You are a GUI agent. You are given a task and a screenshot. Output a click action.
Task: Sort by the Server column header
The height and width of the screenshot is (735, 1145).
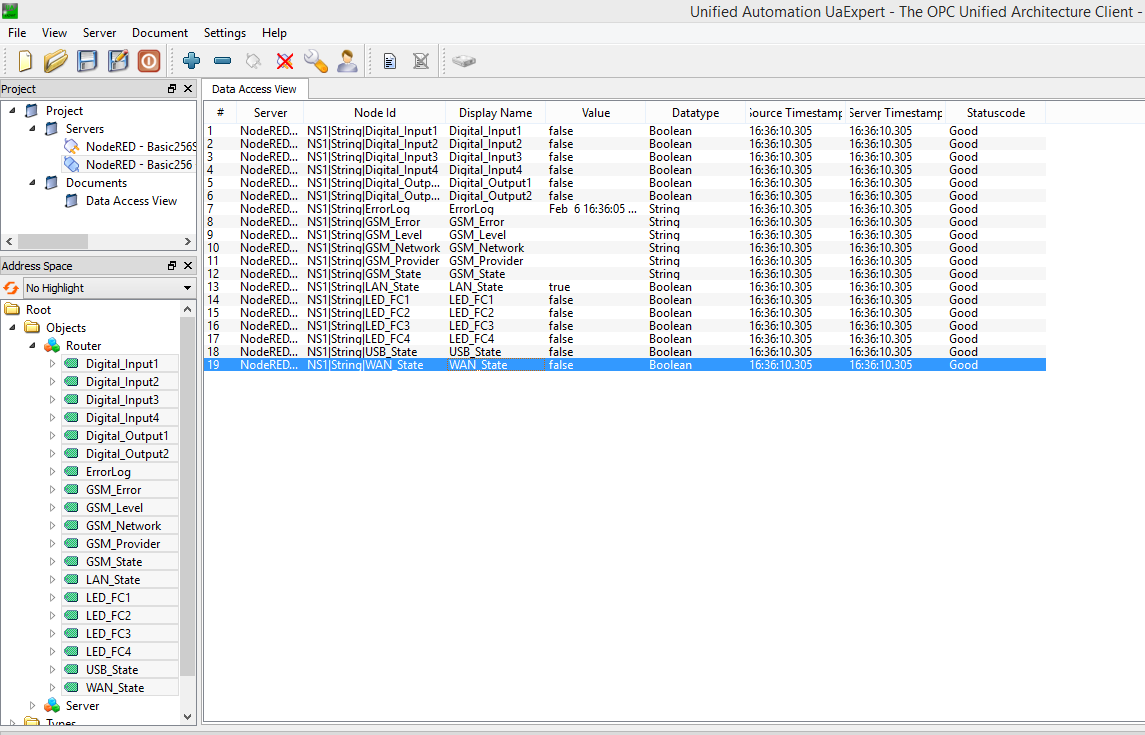[270, 113]
